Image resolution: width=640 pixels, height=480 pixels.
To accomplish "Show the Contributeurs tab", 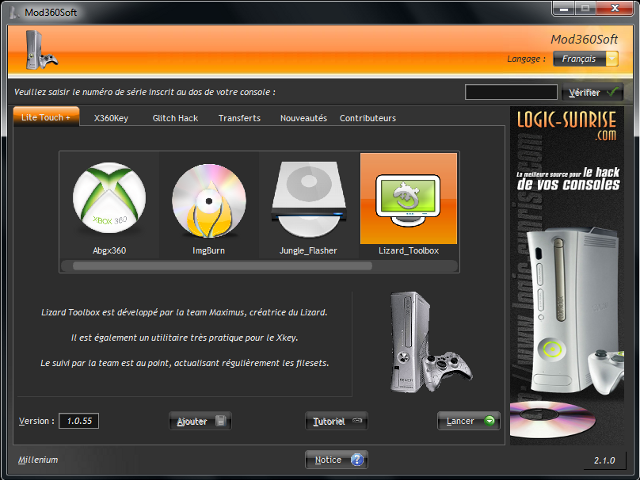I will [367, 118].
